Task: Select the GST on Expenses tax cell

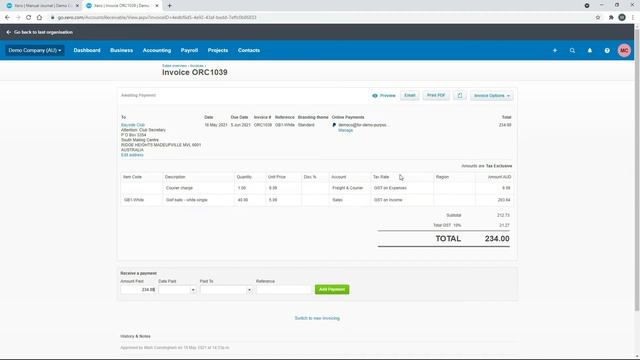Action: 402,188
